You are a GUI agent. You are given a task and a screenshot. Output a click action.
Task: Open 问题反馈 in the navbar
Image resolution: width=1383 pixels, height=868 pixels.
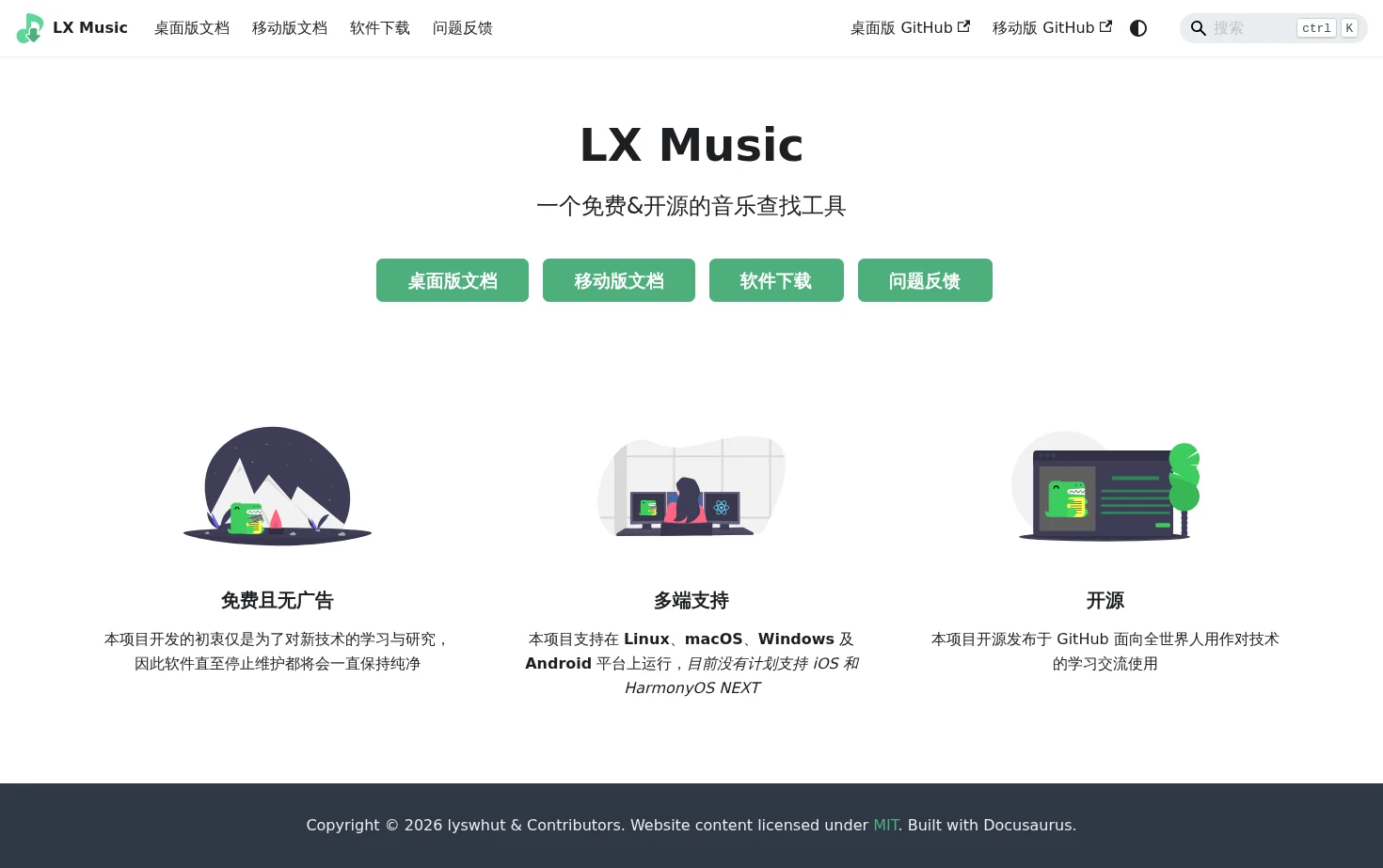pyautogui.click(x=463, y=28)
